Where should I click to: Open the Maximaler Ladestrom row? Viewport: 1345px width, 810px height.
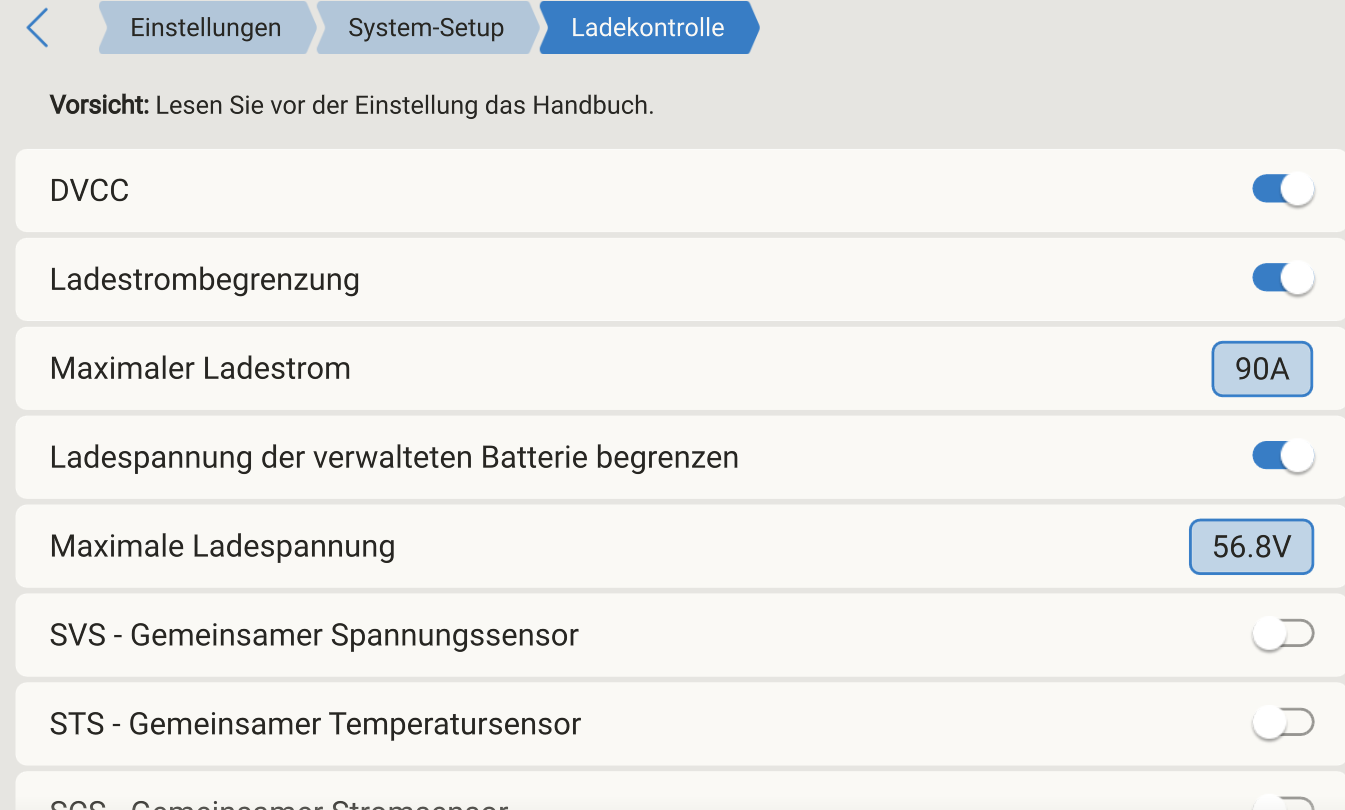click(x=200, y=369)
